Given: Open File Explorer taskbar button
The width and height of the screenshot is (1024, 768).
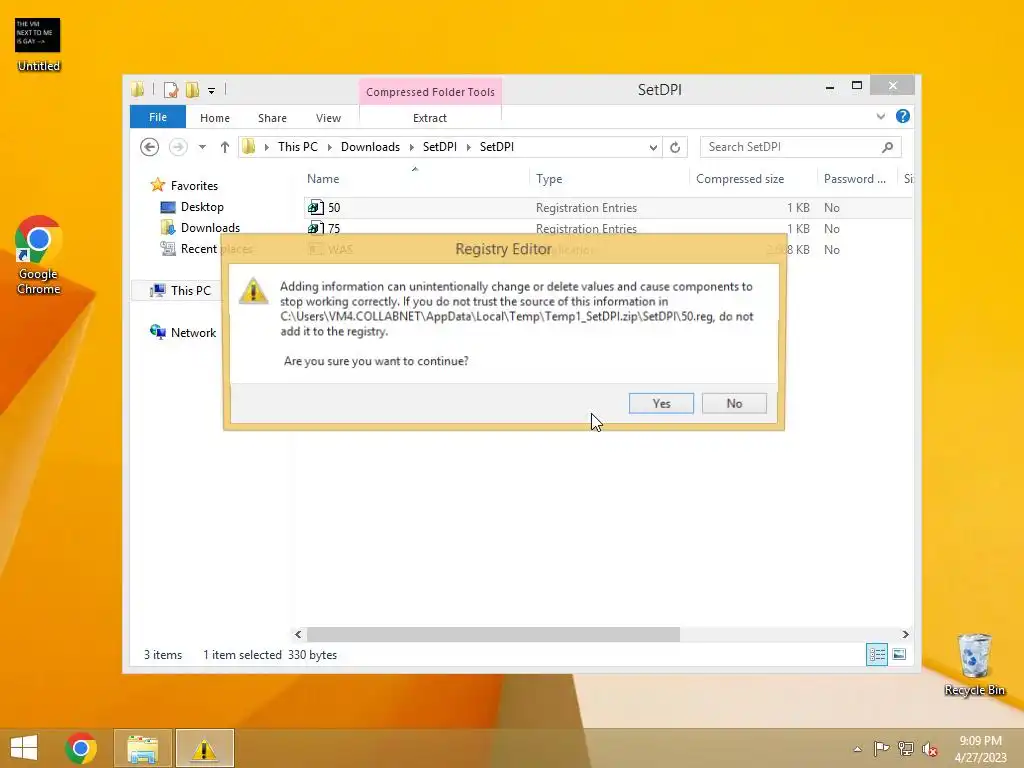Looking at the screenshot, I should [x=142, y=748].
